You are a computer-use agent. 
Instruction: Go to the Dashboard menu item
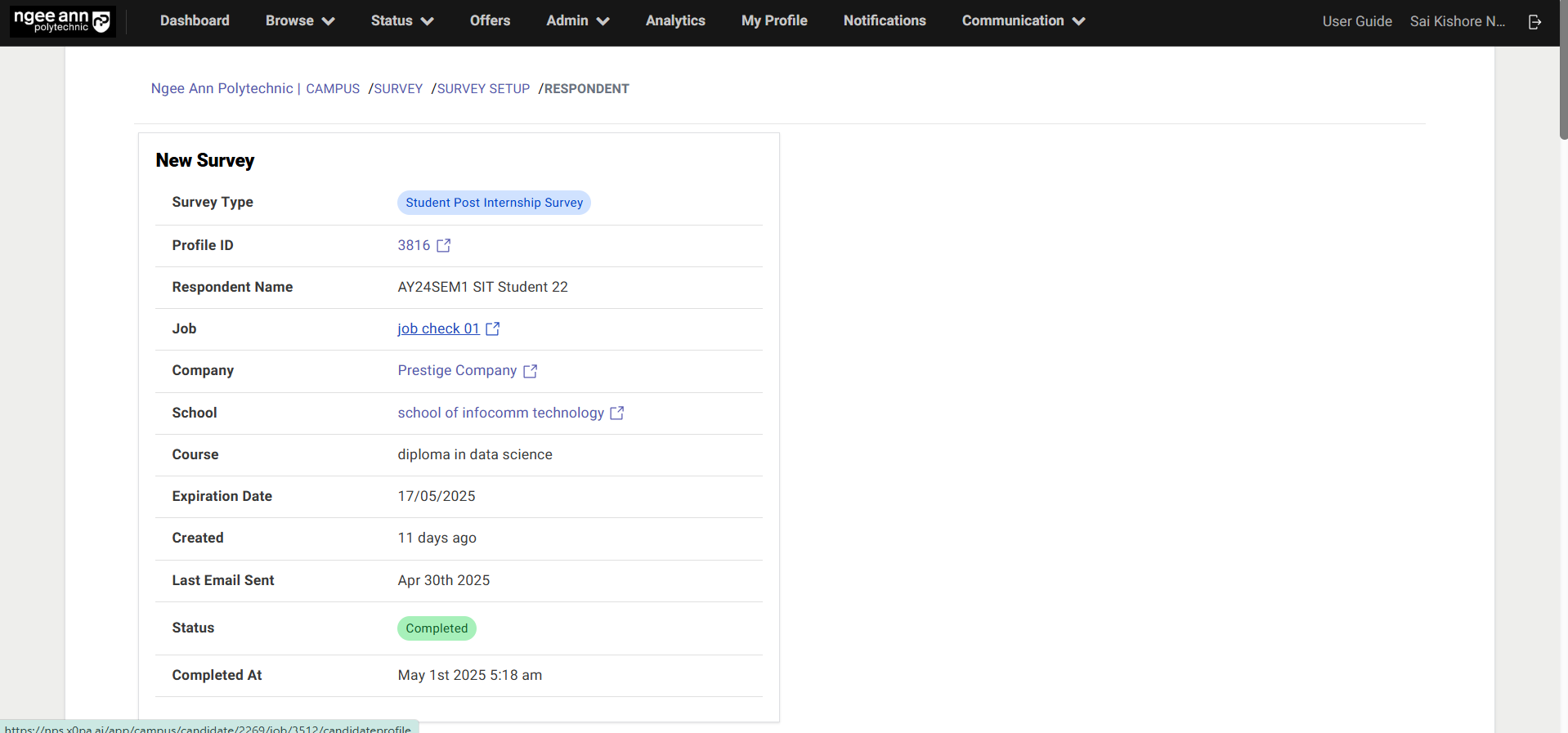click(x=195, y=21)
